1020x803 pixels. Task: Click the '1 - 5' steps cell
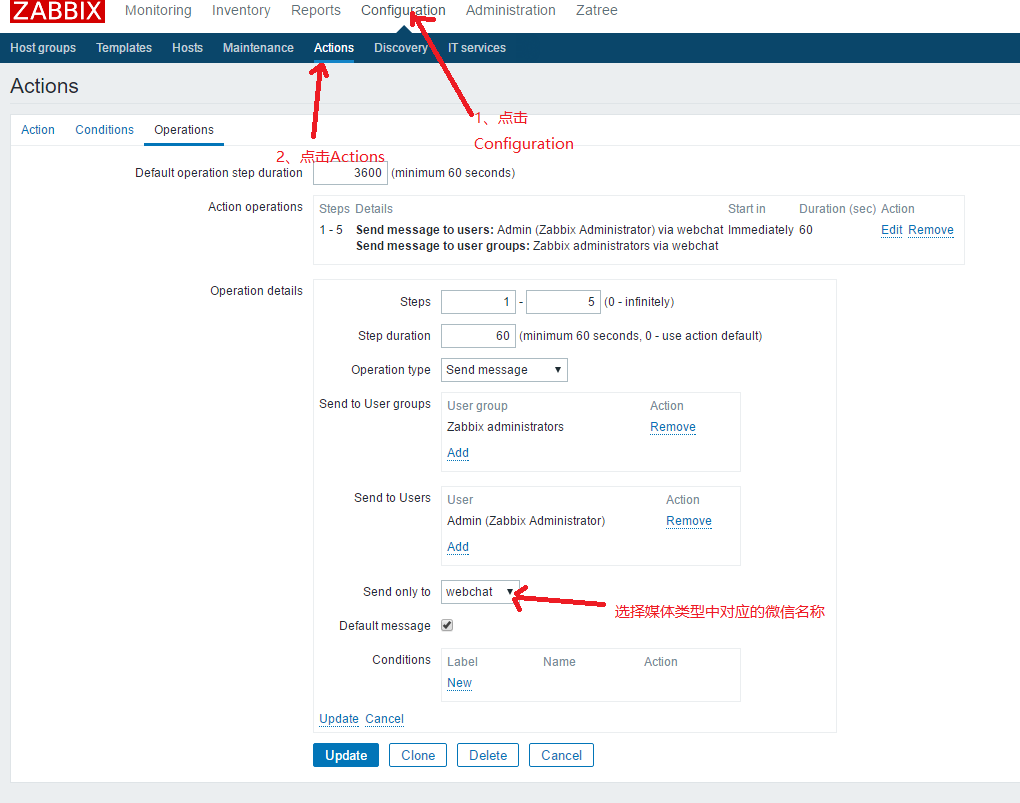[331, 230]
